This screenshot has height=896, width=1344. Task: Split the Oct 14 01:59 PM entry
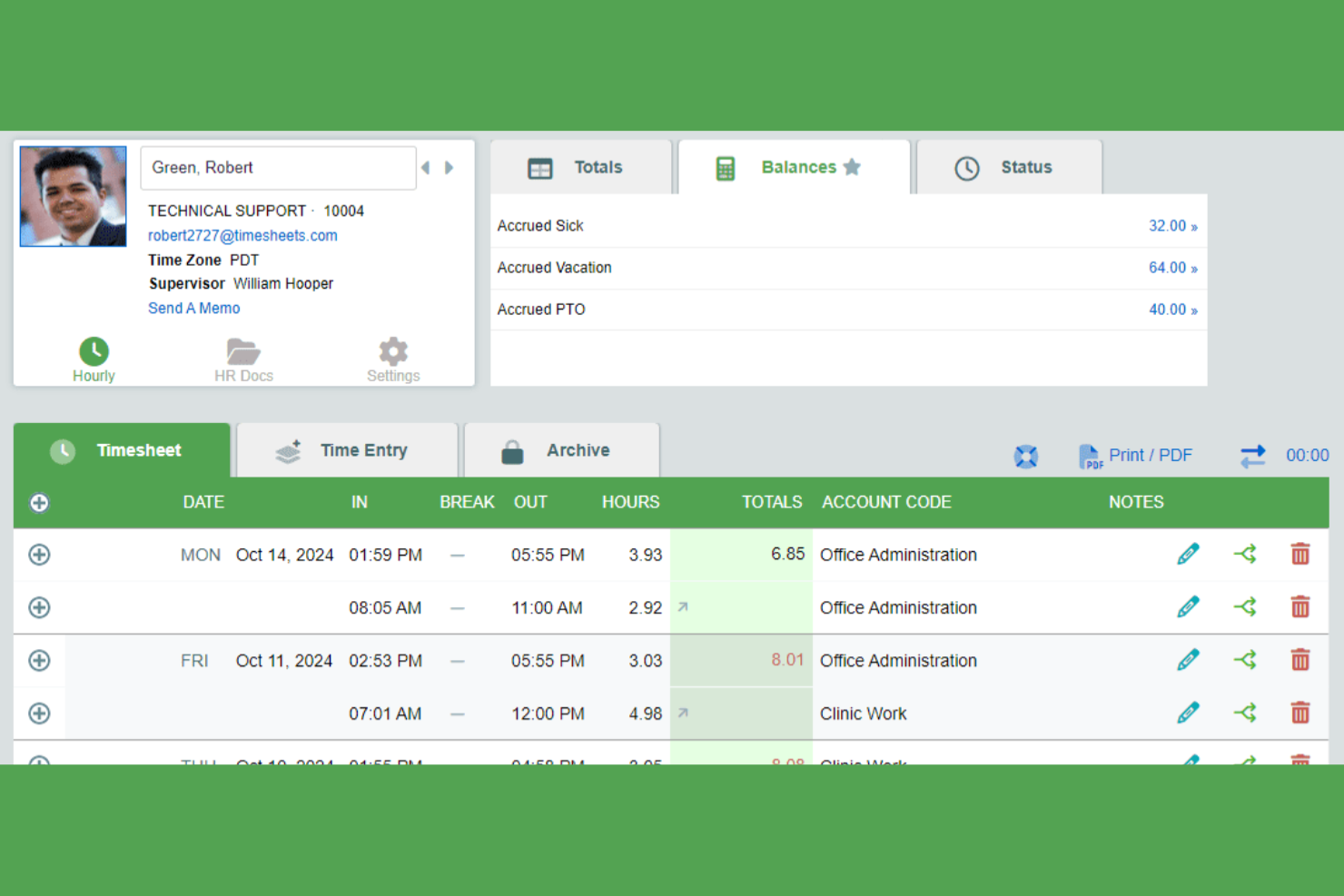pyautogui.click(x=1245, y=554)
